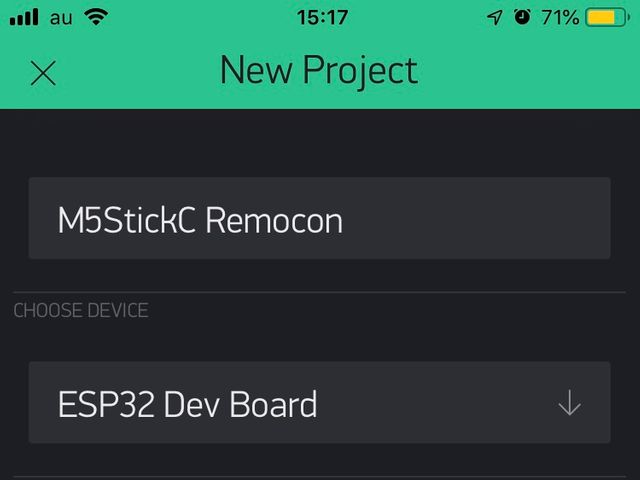Image resolution: width=640 pixels, height=480 pixels.
Task: Tap empty area right of project name text
Action: 473,219
